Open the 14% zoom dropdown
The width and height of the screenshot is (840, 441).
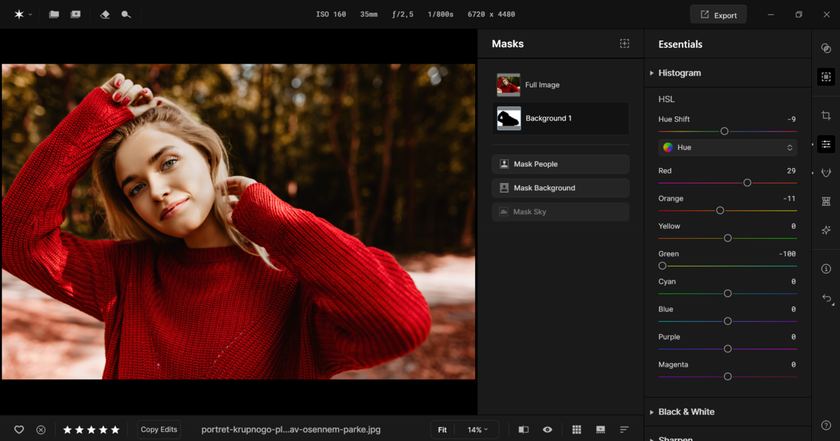coord(477,430)
